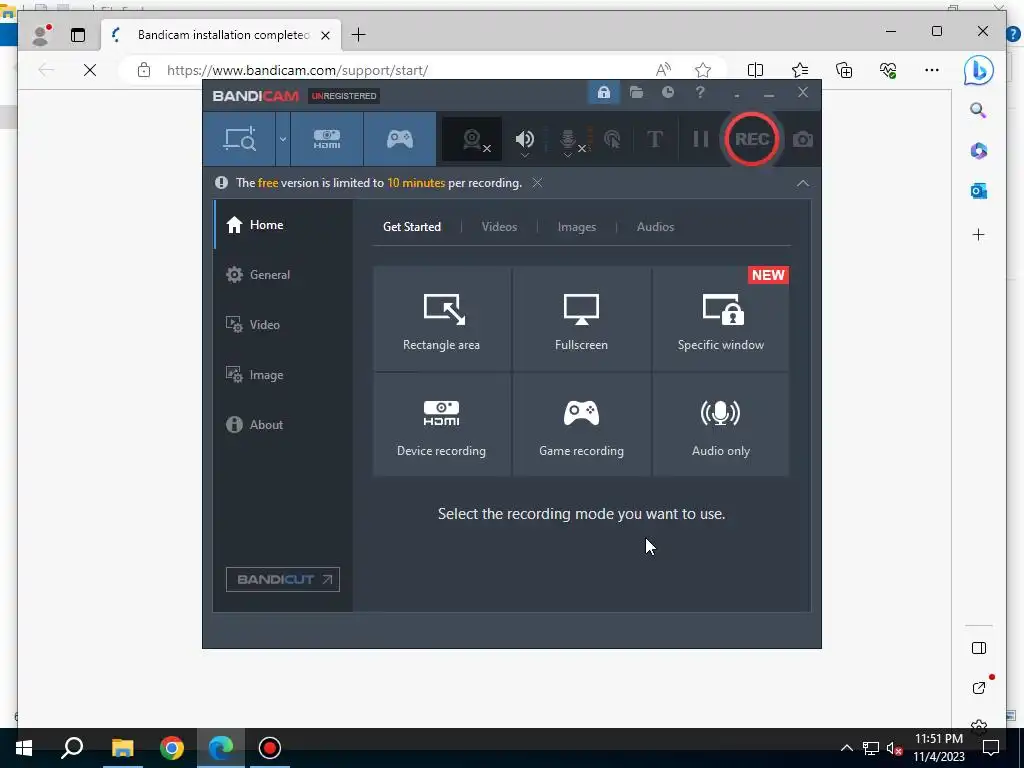
Task: Add page to favorites star icon
Action: [703, 70]
